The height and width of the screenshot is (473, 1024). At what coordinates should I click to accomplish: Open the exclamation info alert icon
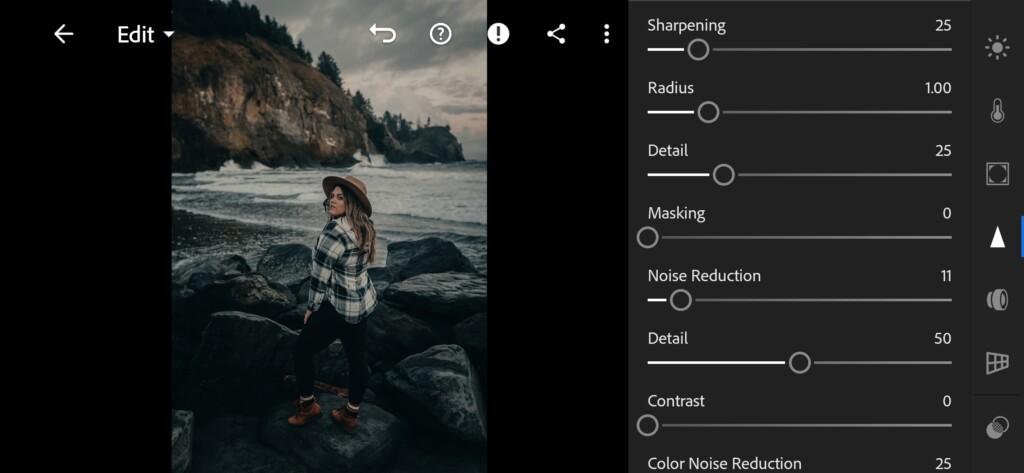(x=498, y=34)
